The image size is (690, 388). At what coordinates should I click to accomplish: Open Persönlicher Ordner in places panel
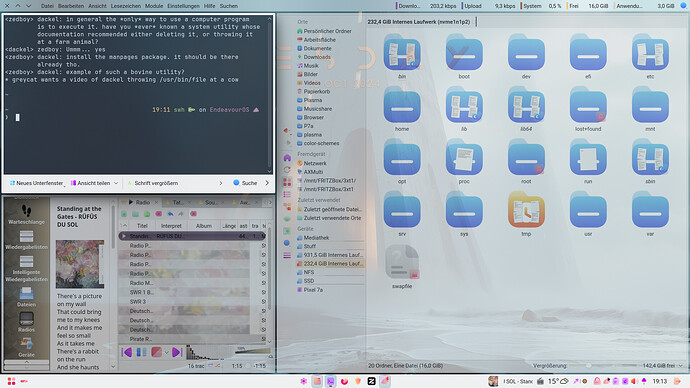(x=324, y=31)
